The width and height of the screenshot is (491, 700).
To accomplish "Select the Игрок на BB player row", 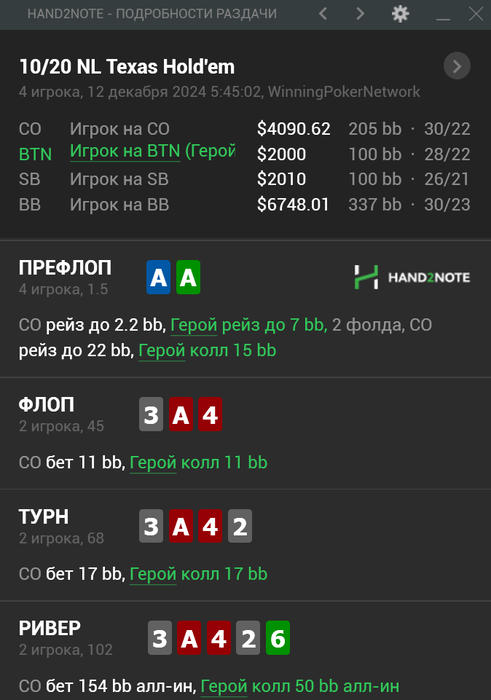I will (244, 205).
